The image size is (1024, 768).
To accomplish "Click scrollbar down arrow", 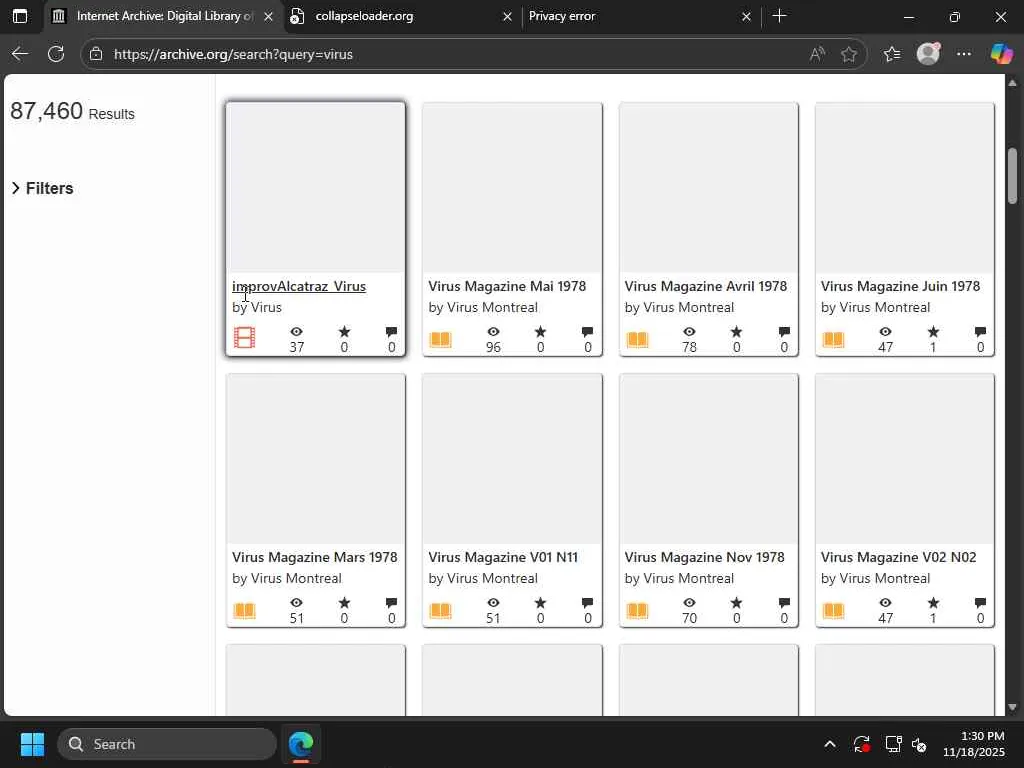I will pos(1012,707).
